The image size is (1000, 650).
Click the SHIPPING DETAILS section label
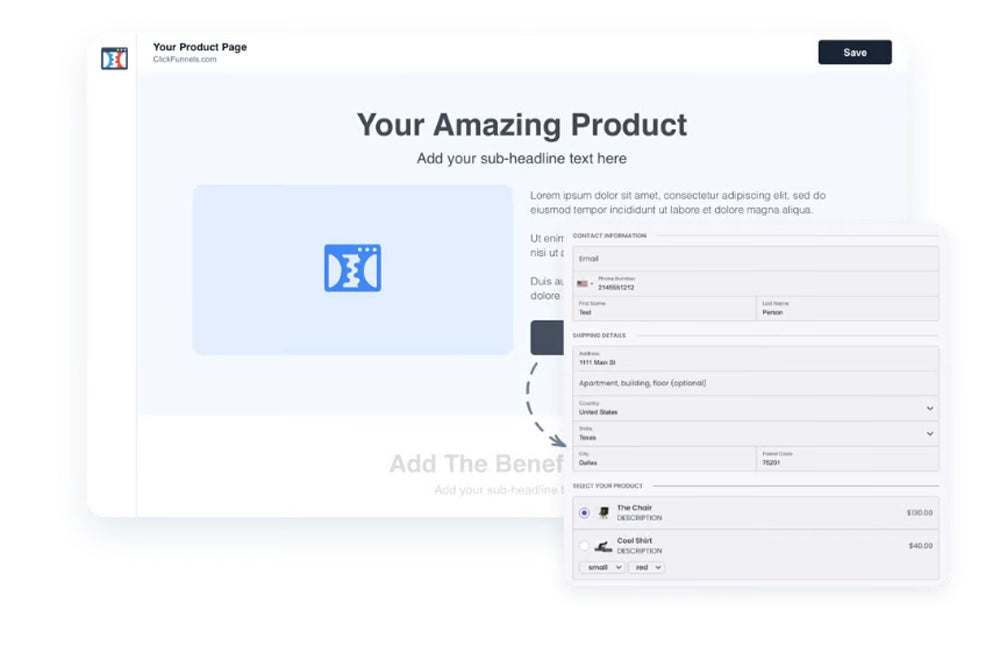(x=599, y=336)
